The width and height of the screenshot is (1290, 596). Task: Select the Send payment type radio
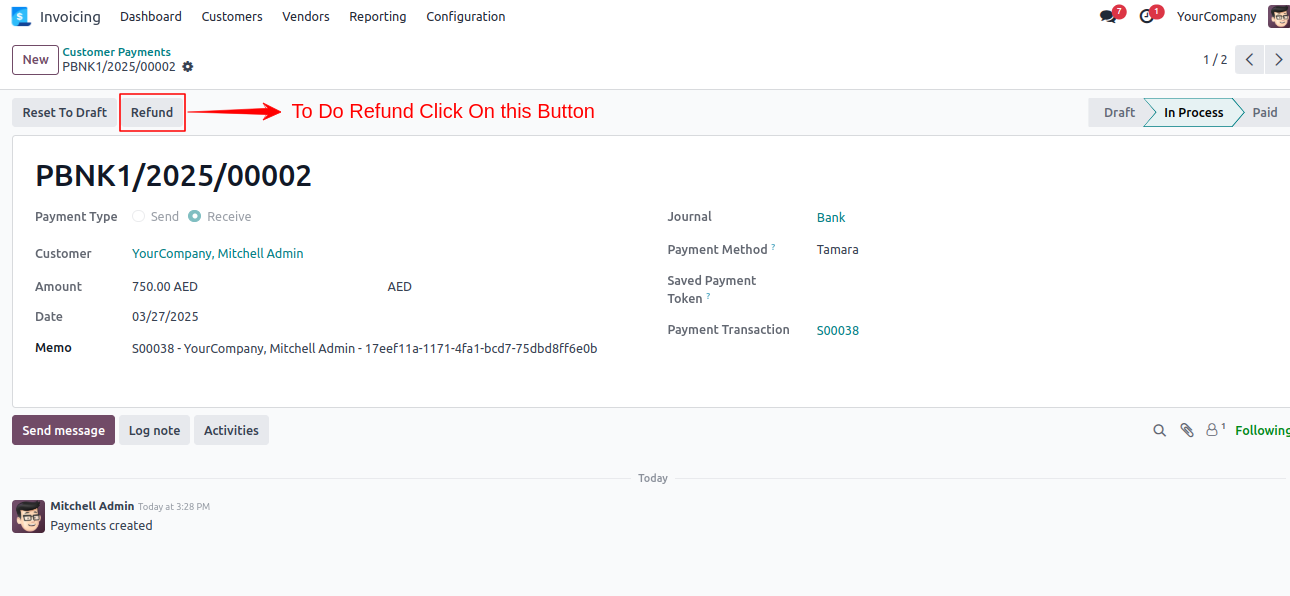tap(138, 216)
